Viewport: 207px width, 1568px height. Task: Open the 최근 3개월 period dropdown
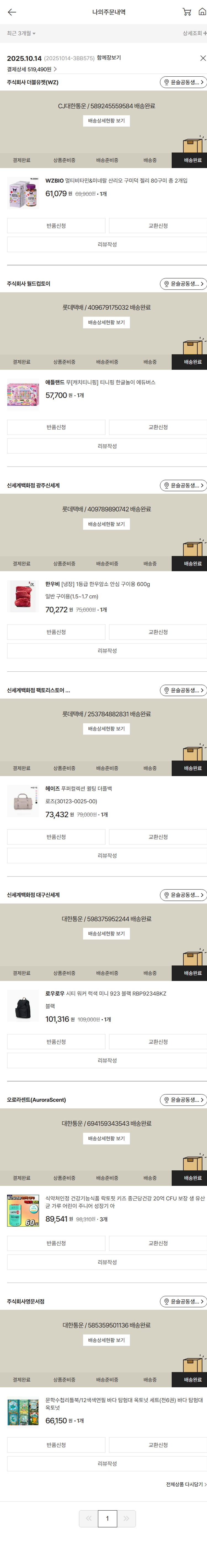[21, 33]
